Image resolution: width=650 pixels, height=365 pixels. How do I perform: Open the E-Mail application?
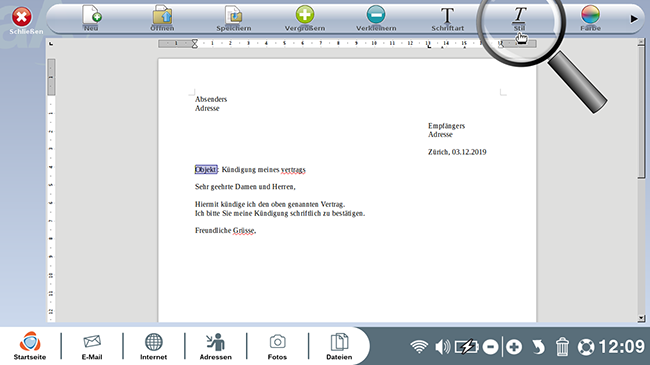pos(92,346)
